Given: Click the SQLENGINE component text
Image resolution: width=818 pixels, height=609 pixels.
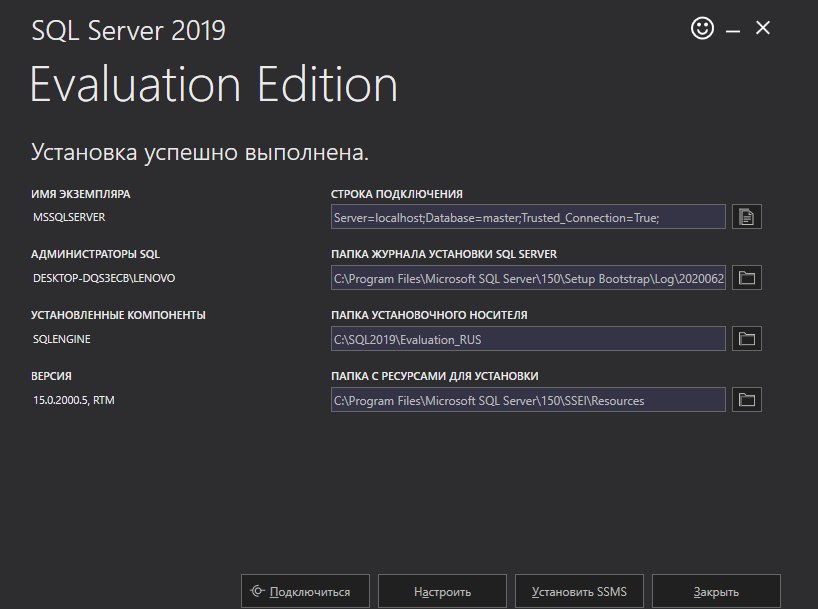Looking at the screenshot, I should [x=62, y=339].
